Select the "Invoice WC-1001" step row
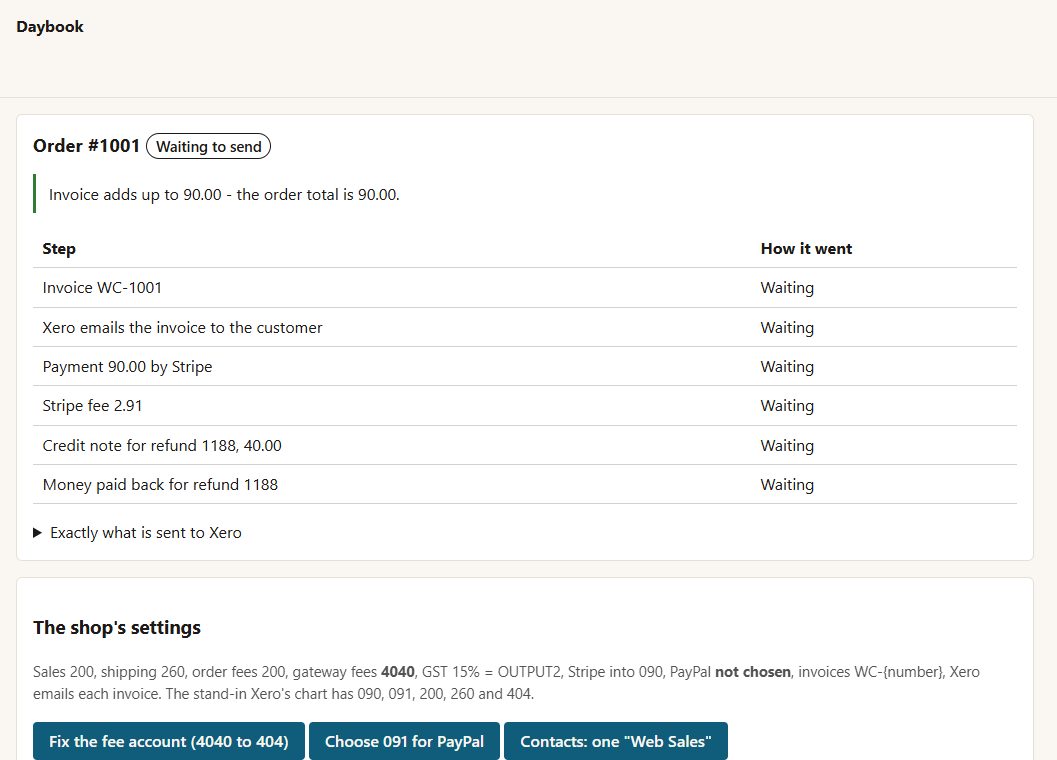1057x760 pixels. [x=524, y=288]
